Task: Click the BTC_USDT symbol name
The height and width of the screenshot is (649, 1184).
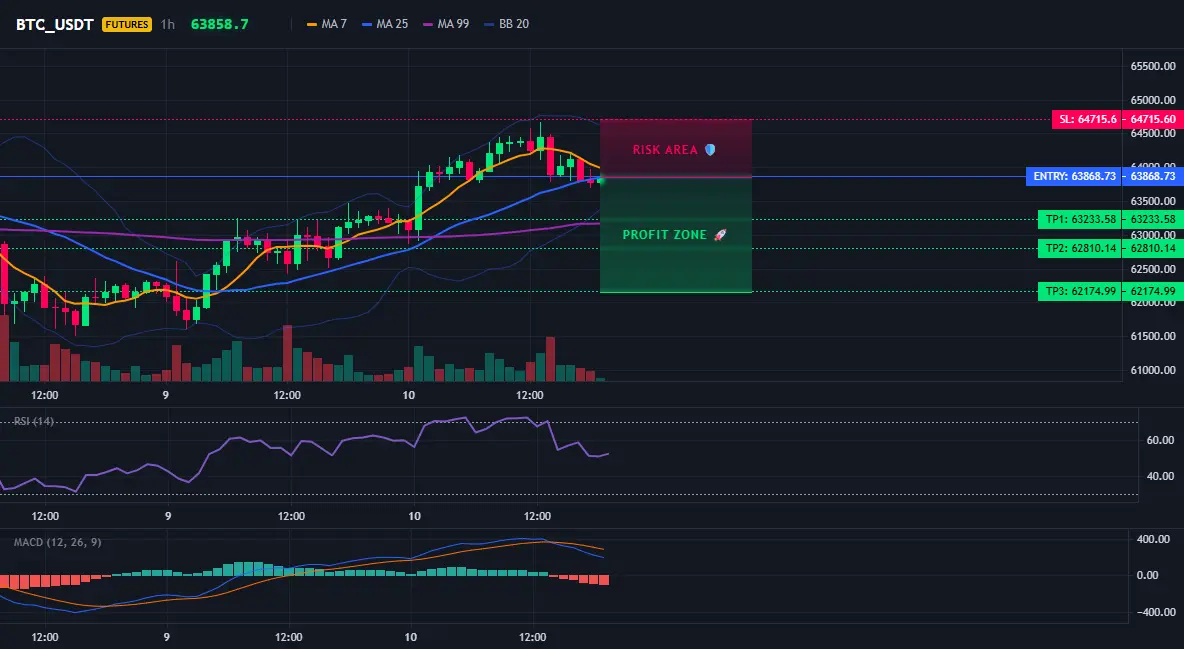Action: pyautogui.click(x=54, y=24)
